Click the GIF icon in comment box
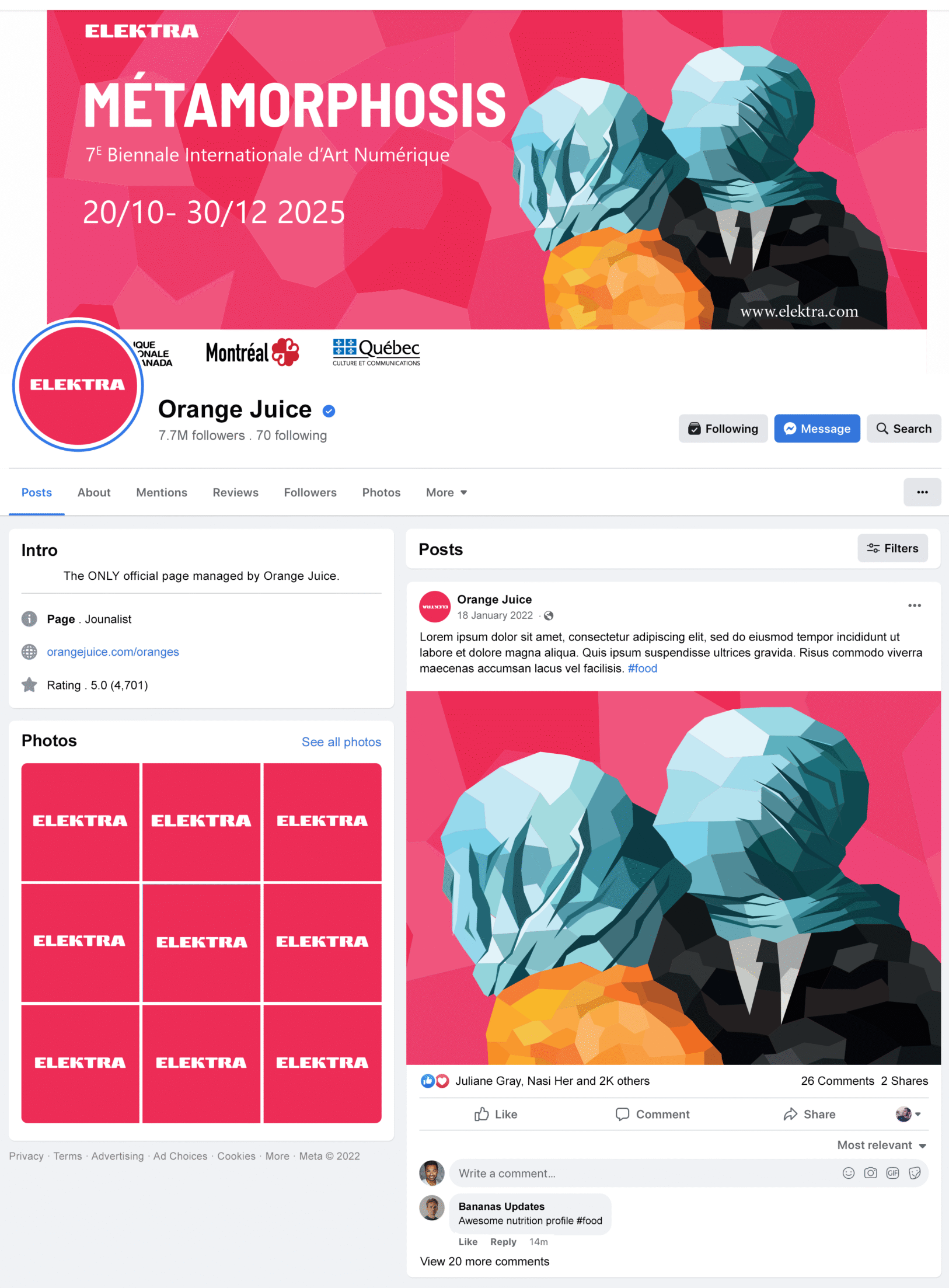Image resolution: width=949 pixels, height=1288 pixels. coord(892,1173)
